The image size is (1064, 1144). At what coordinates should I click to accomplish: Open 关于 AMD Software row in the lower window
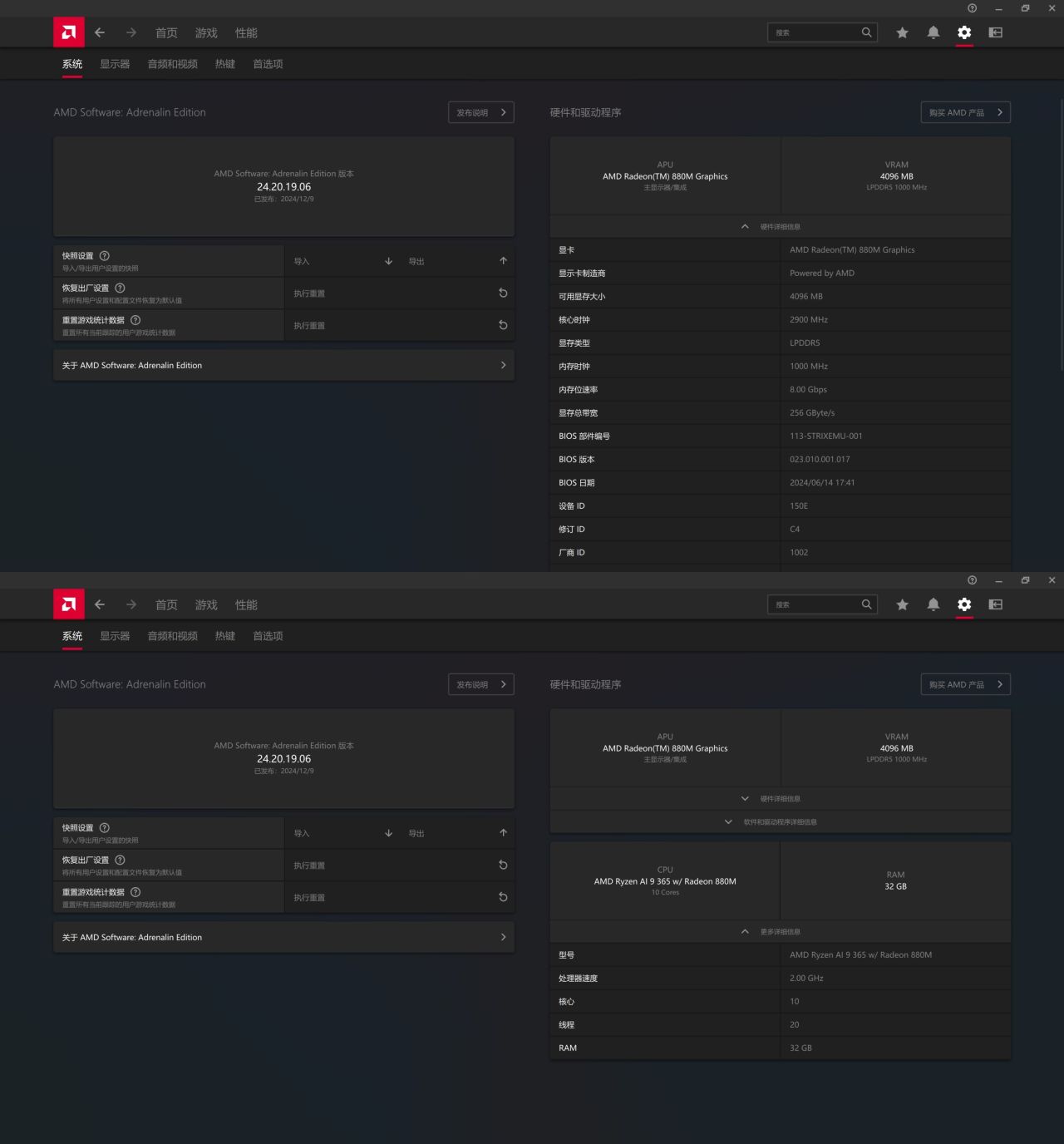pyautogui.click(x=283, y=937)
